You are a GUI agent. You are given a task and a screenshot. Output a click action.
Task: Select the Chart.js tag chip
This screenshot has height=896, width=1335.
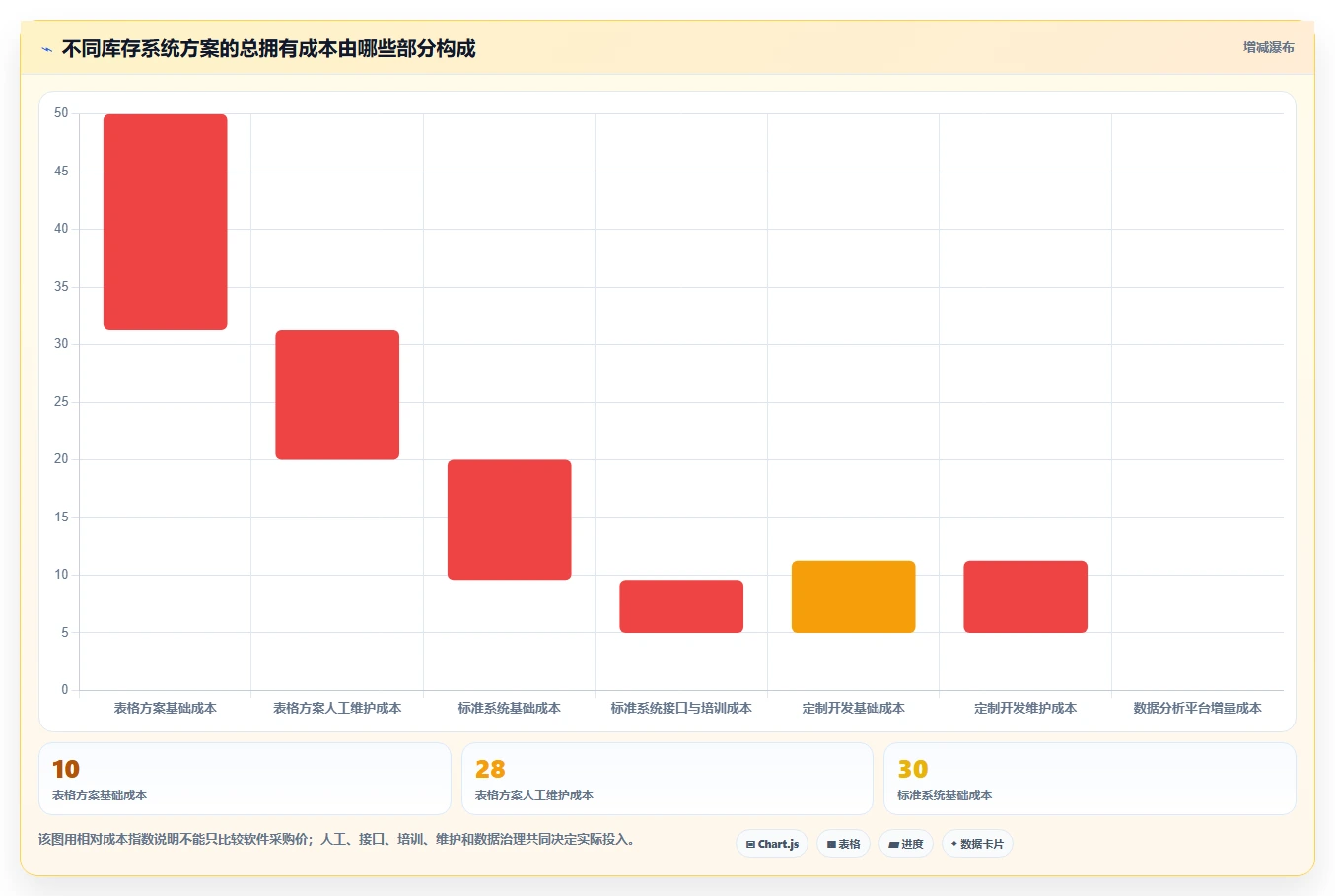pos(772,844)
